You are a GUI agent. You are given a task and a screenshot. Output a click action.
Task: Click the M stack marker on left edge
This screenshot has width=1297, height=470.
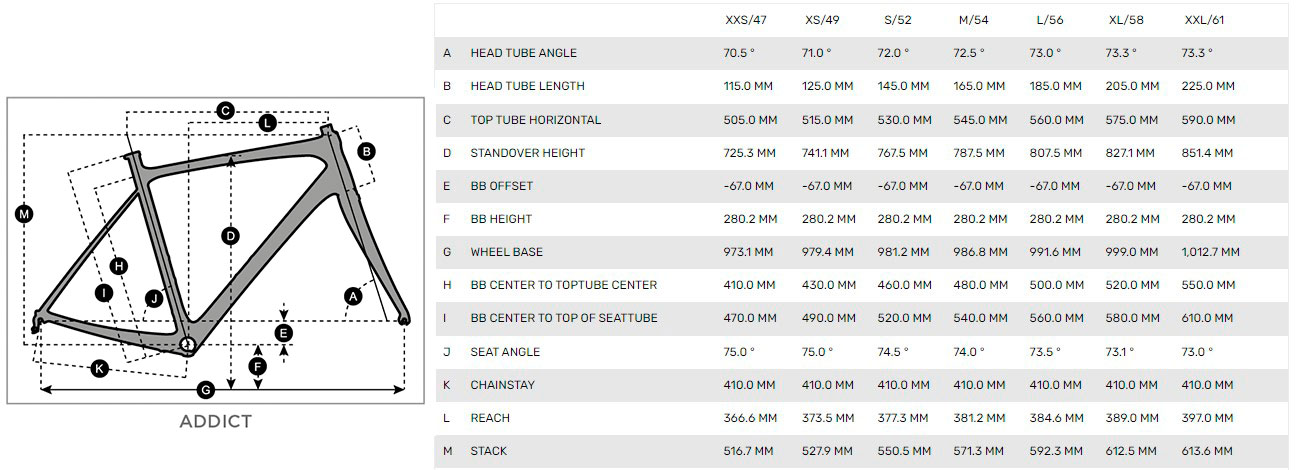[x=25, y=213]
